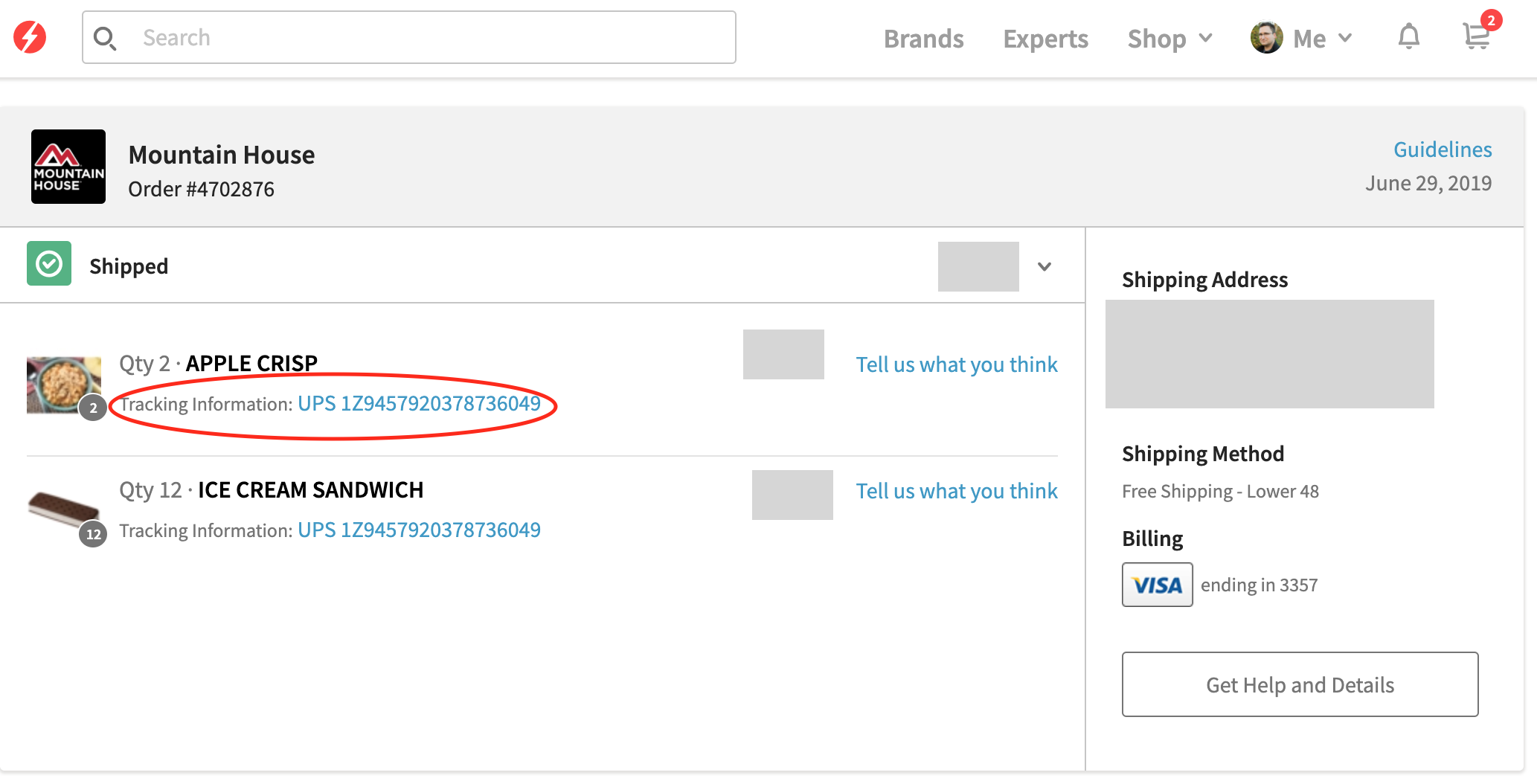The height and width of the screenshot is (784, 1537).
Task: Click the ICE CREAM SANDWICH item name
Action: pyautogui.click(x=310, y=489)
